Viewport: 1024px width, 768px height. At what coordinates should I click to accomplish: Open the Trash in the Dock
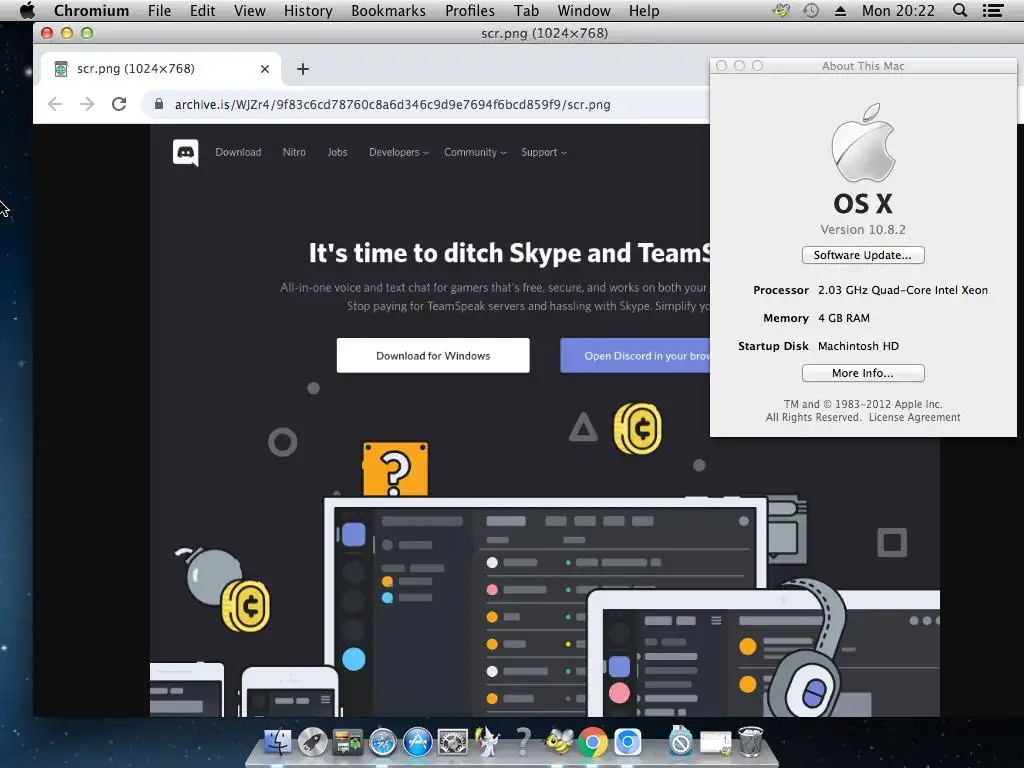(750, 741)
